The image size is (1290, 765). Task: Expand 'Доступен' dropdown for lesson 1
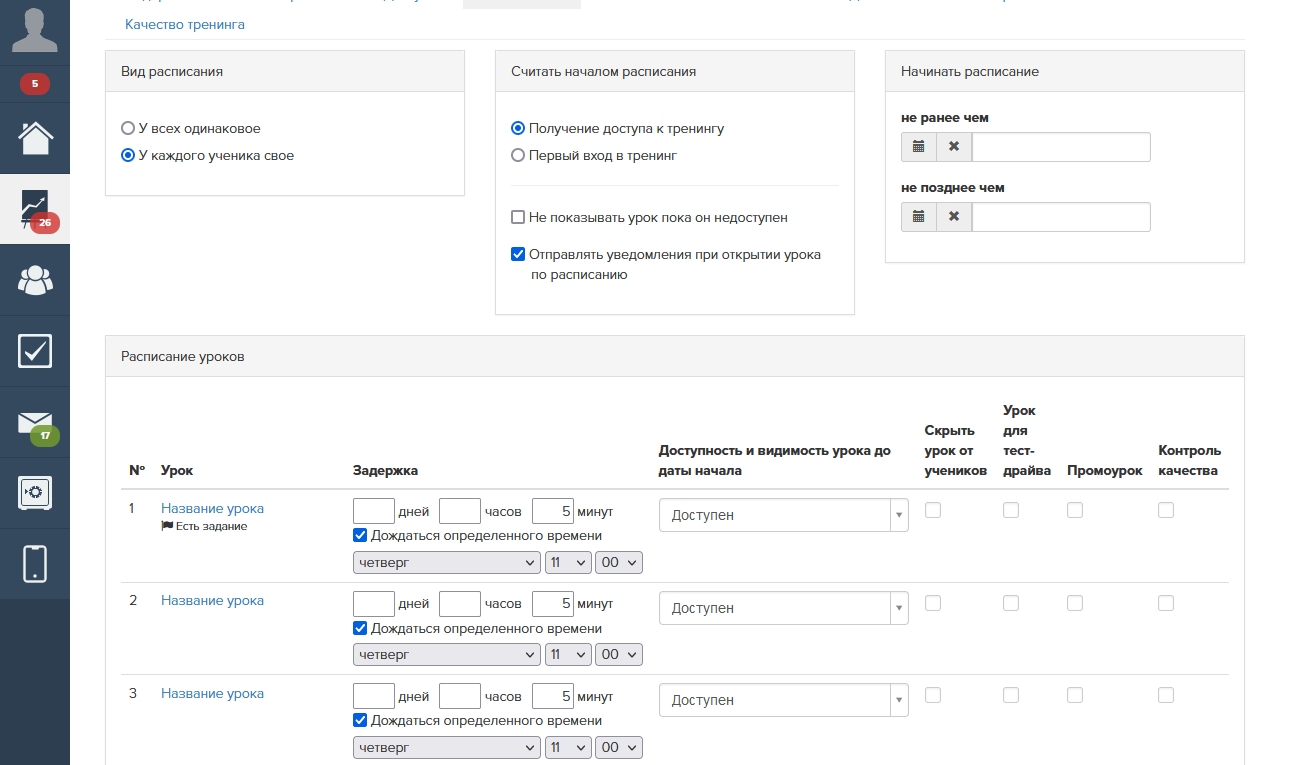click(783, 515)
